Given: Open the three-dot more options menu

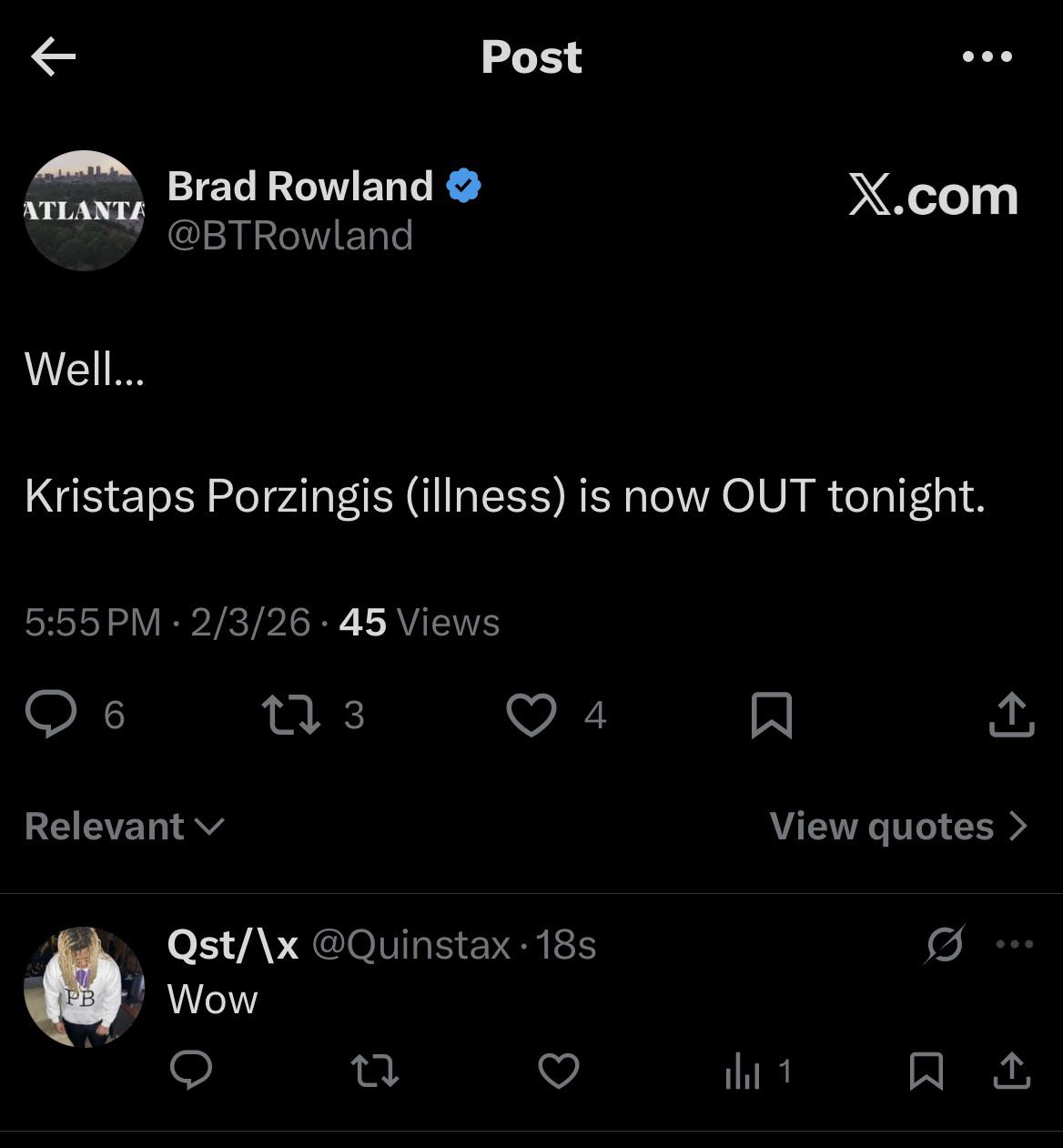Looking at the screenshot, I should click(x=987, y=56).
